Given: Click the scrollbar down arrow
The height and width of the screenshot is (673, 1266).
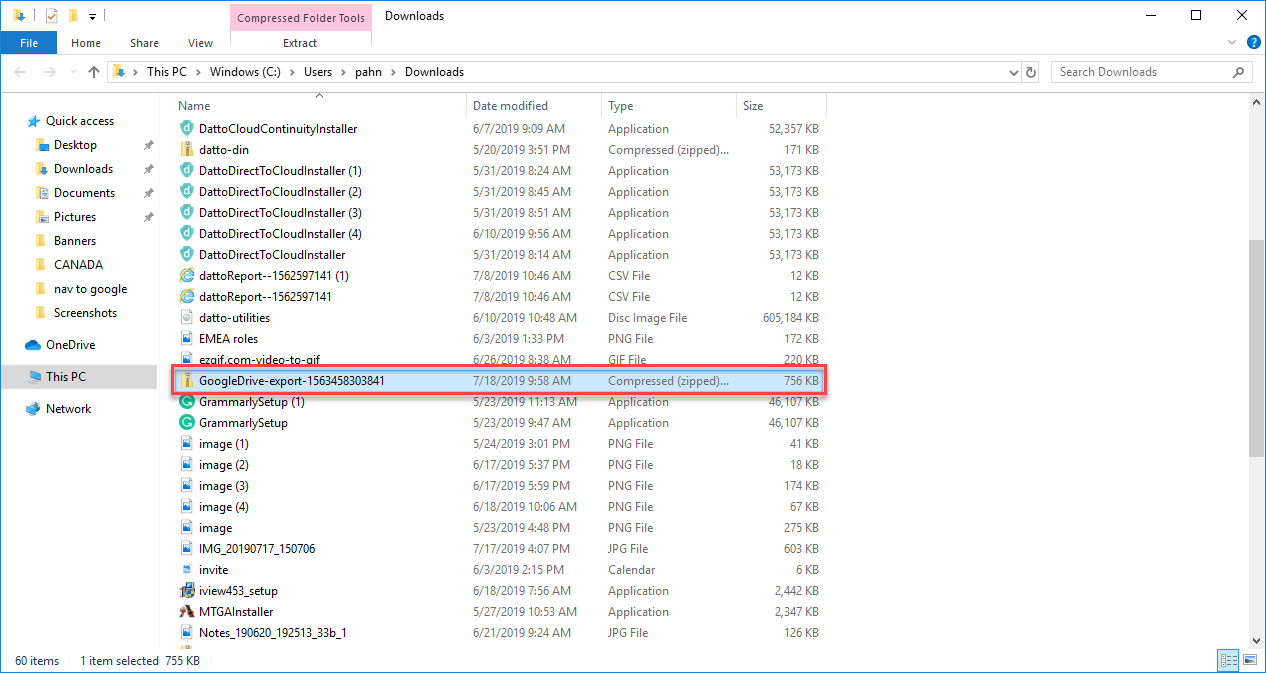Looking at the screenshot, I should tap(1257, 639).
